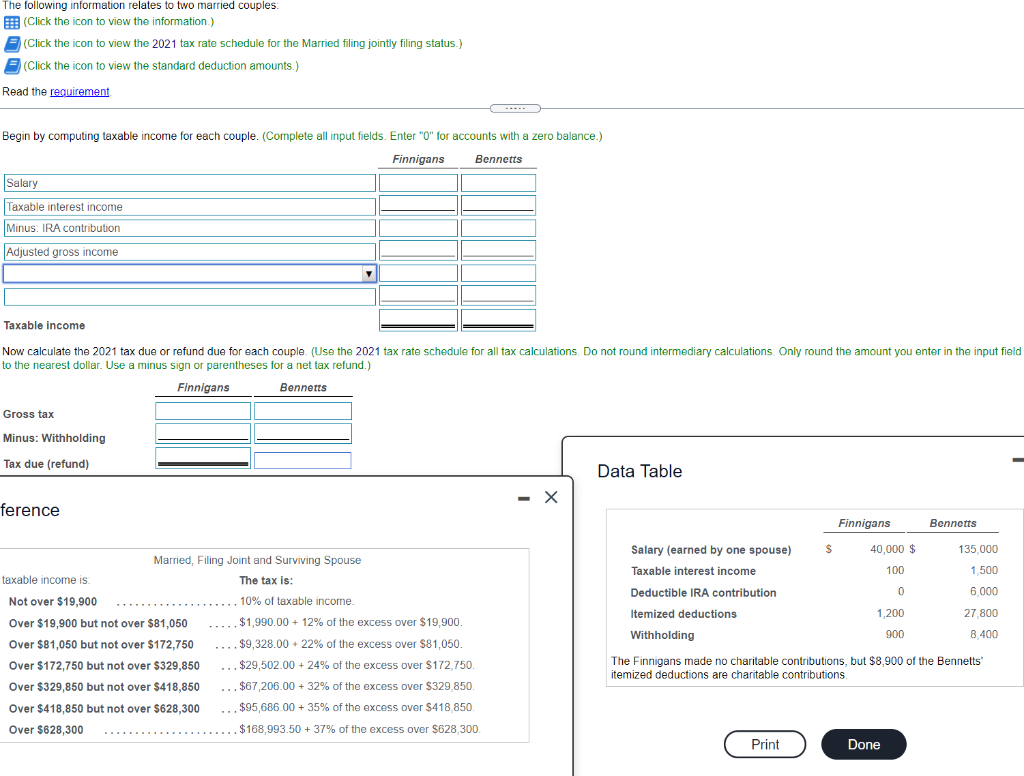Minimize the Data Table popup
The height and width of the screenshot is (776, 1024).
click(x=1018, y=461)
